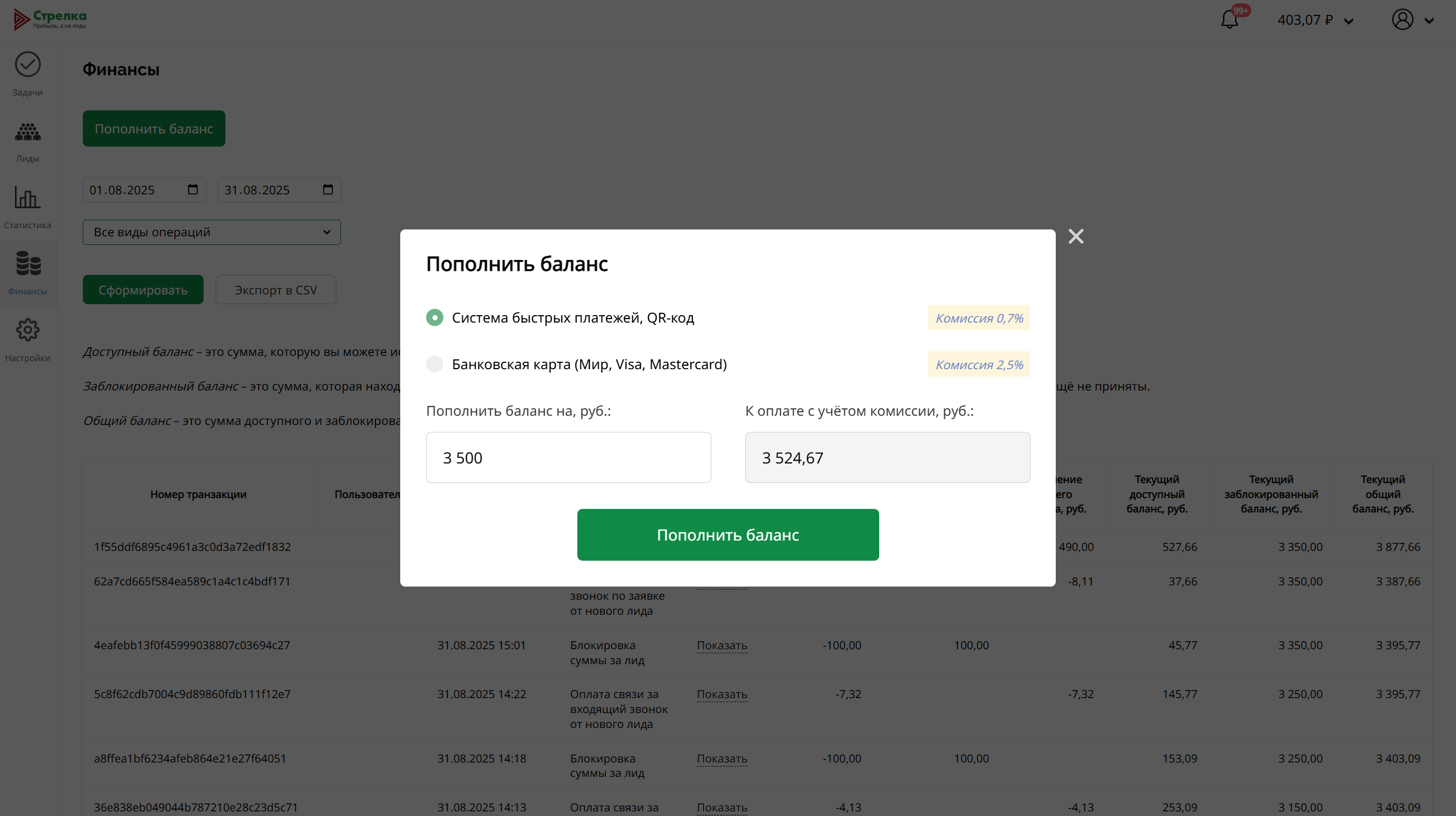1456x816 pixels.
Task: Open the Настройки gear icon
Action: 28,330
